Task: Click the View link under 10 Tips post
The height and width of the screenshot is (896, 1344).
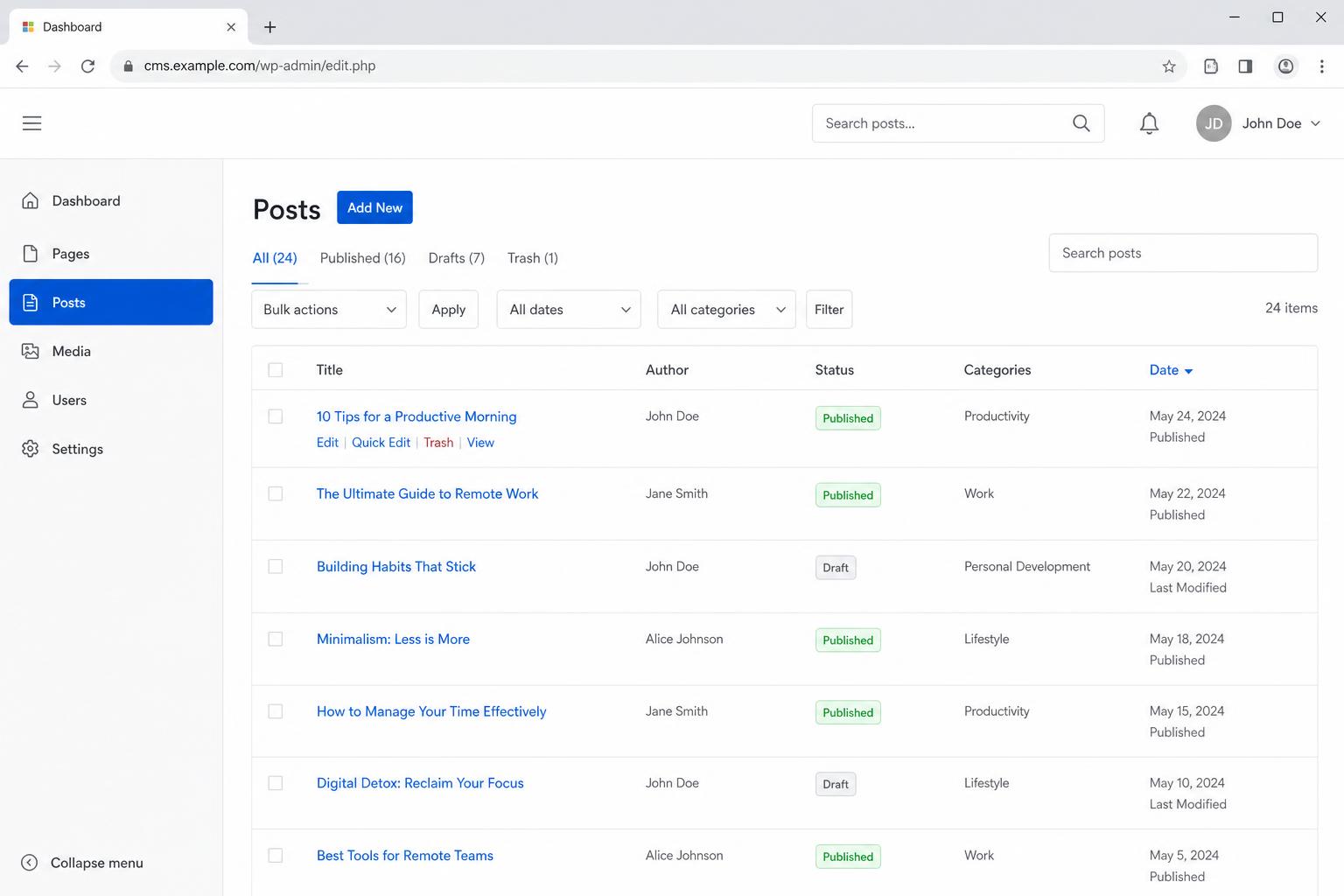Action: (x=480, y=443)
